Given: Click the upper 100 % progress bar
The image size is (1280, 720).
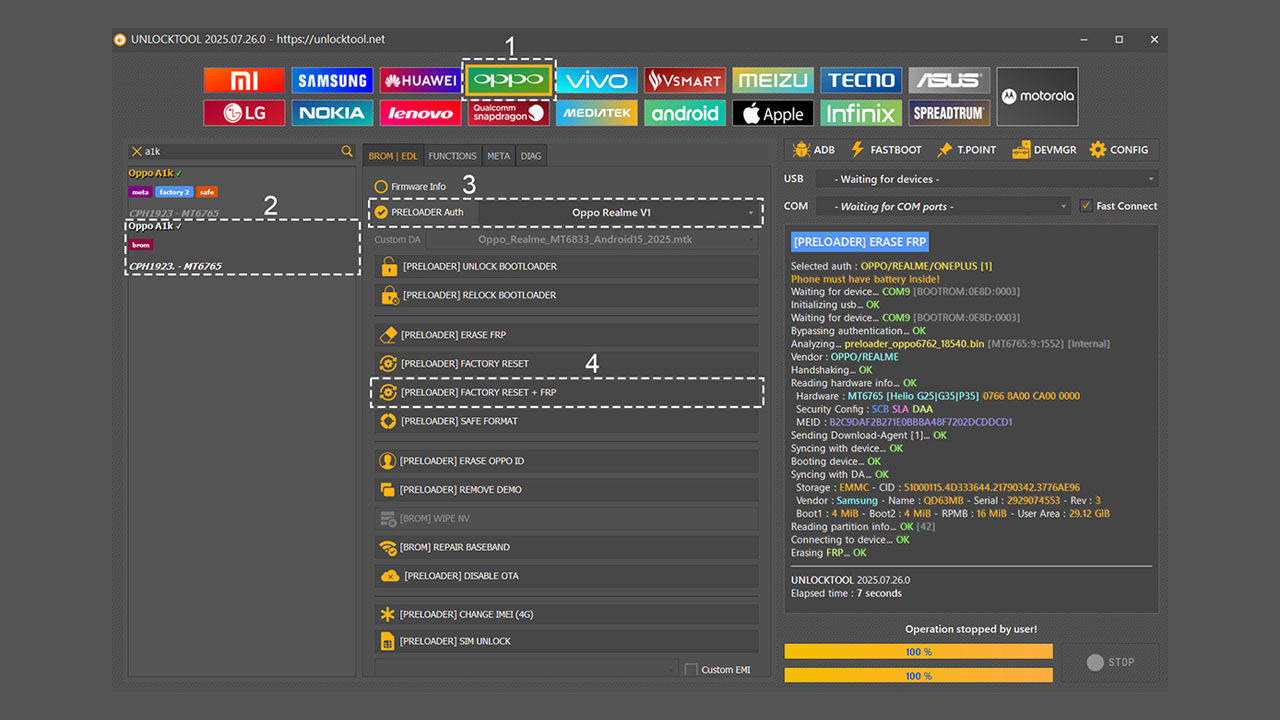Looking at the screenshot, I should tap(918, 652).
